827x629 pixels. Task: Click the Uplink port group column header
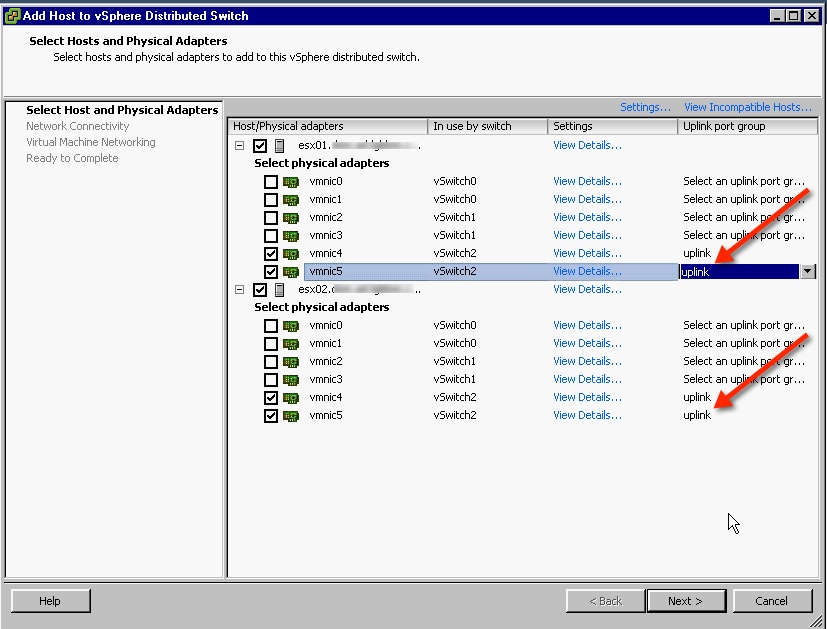(x=747, y=127)
